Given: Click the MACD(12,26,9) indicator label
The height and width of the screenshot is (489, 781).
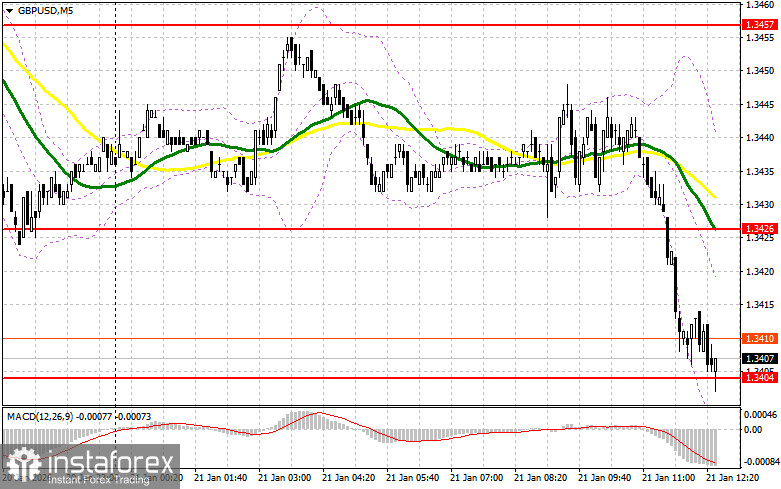Looking at the screenshot, I should (x=79, y=416).
